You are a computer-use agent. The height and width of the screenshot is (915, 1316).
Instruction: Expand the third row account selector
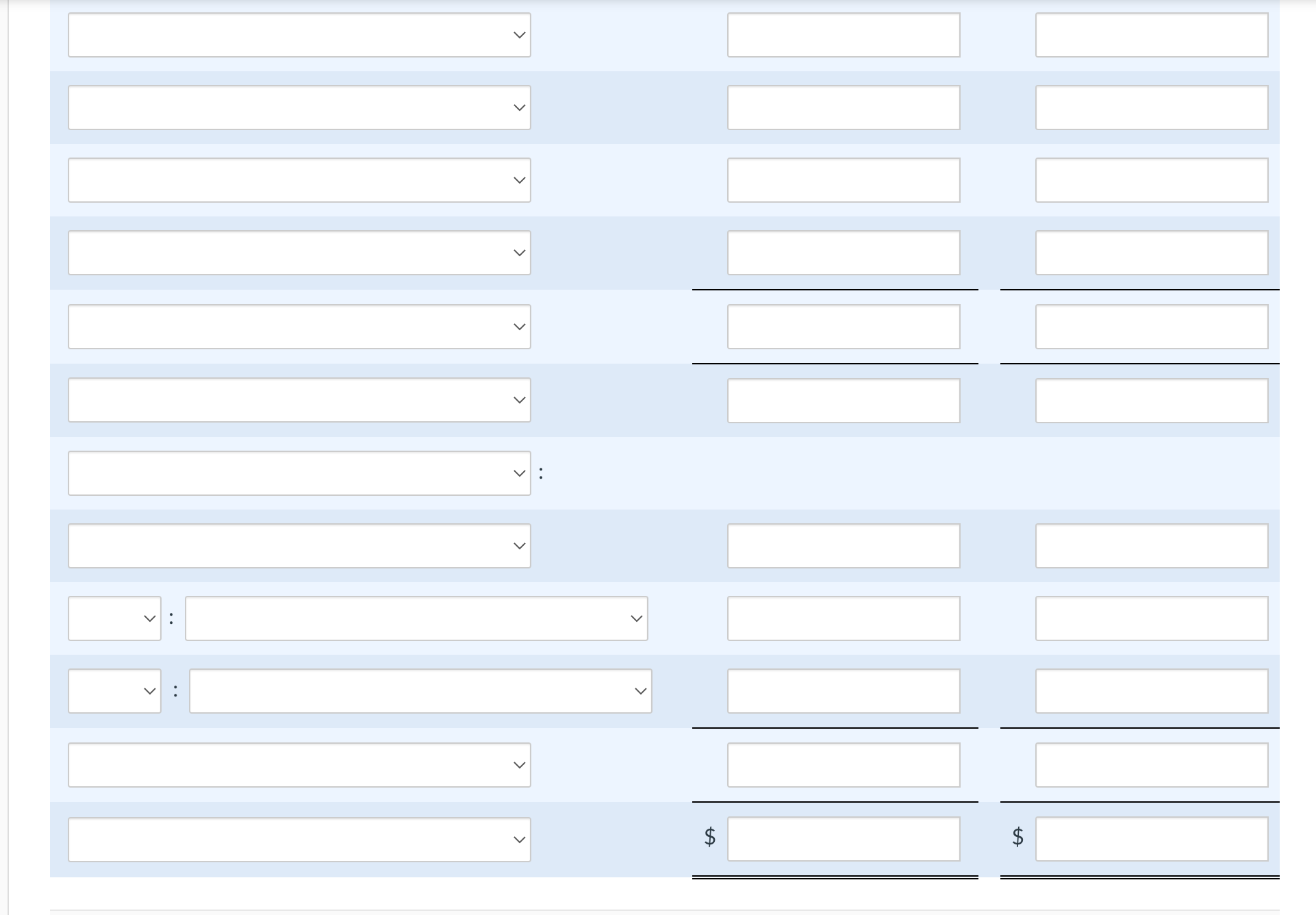tap(299, 179)
